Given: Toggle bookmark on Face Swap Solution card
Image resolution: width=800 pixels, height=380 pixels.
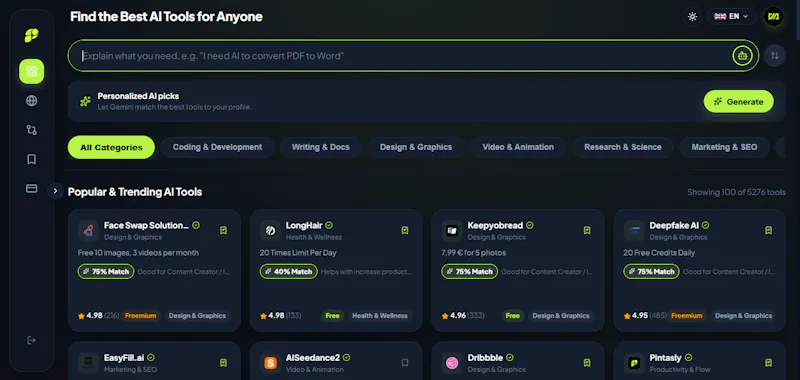Looking at the screenshot, I should [x=223, y=231].
